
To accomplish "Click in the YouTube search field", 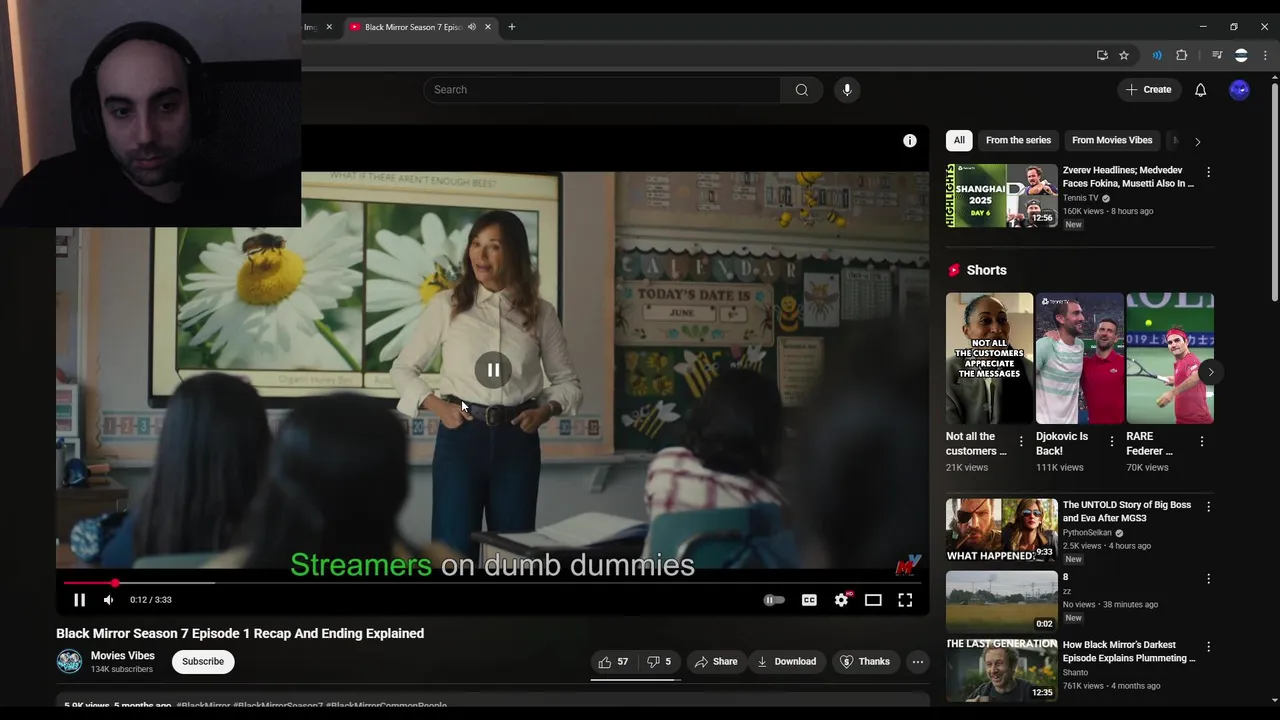I will tap(602, 90).
